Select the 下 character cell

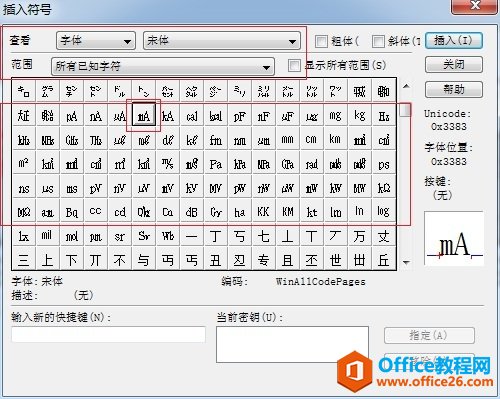72,258
